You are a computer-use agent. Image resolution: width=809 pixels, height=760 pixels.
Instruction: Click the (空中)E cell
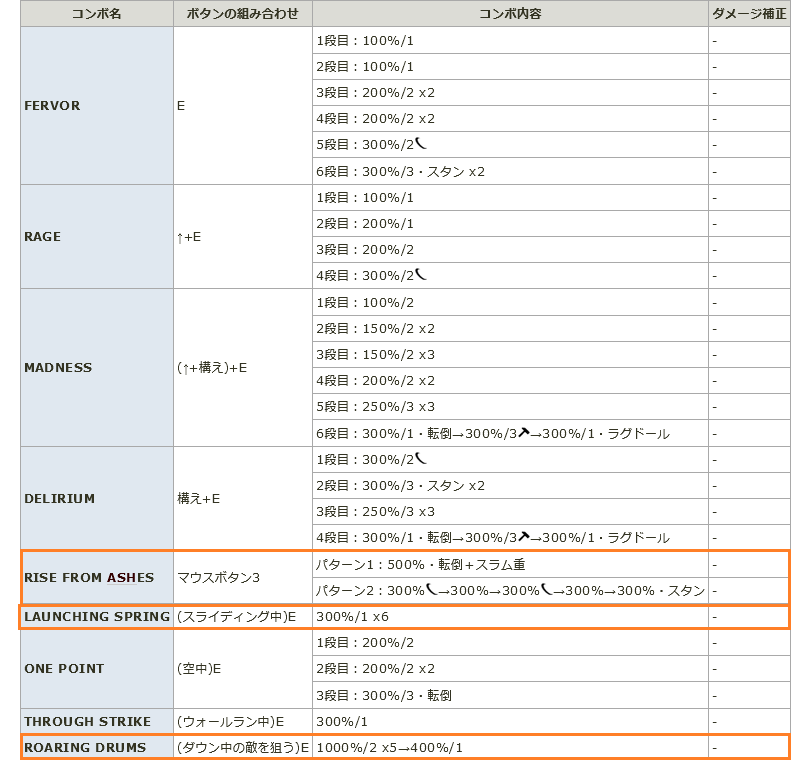(x=242, y=669)
